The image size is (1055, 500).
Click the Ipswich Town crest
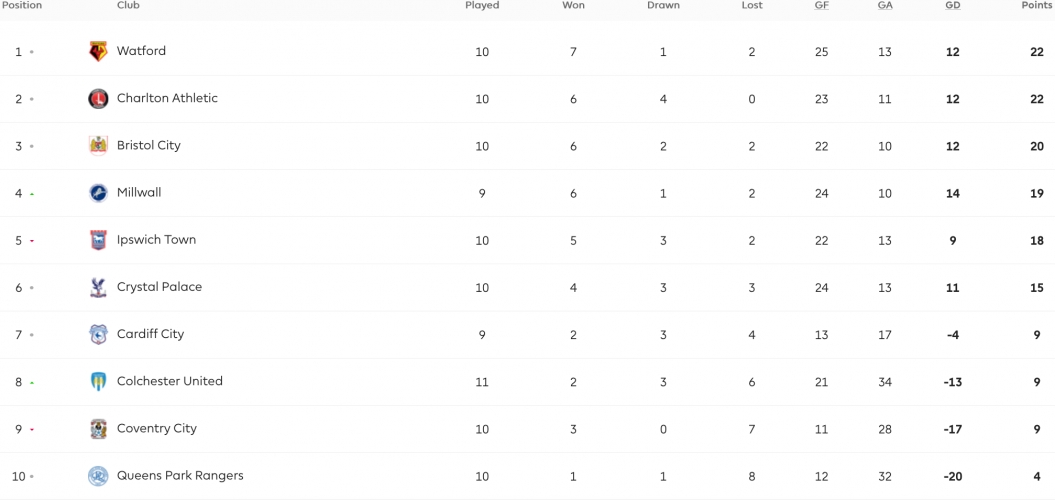pyautogui.click(x=98, y=240)
